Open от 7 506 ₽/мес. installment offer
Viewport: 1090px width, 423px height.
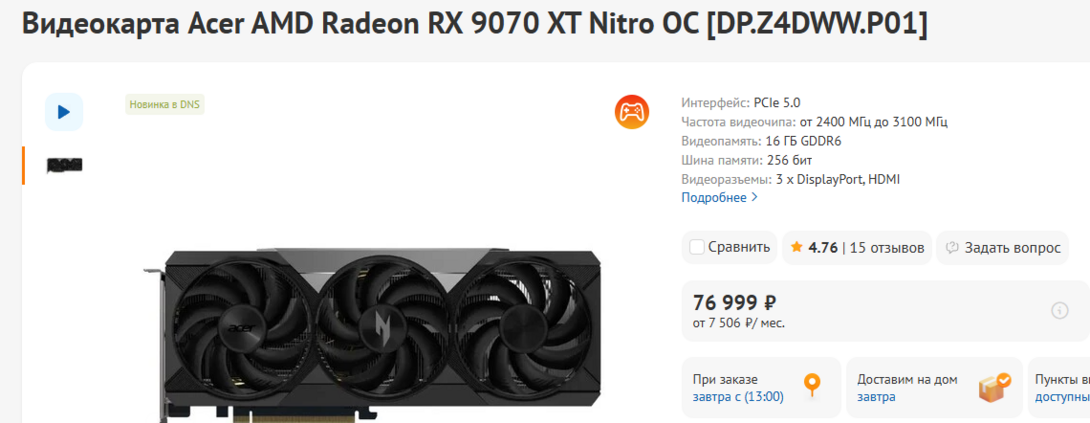[x=739, y=324]
